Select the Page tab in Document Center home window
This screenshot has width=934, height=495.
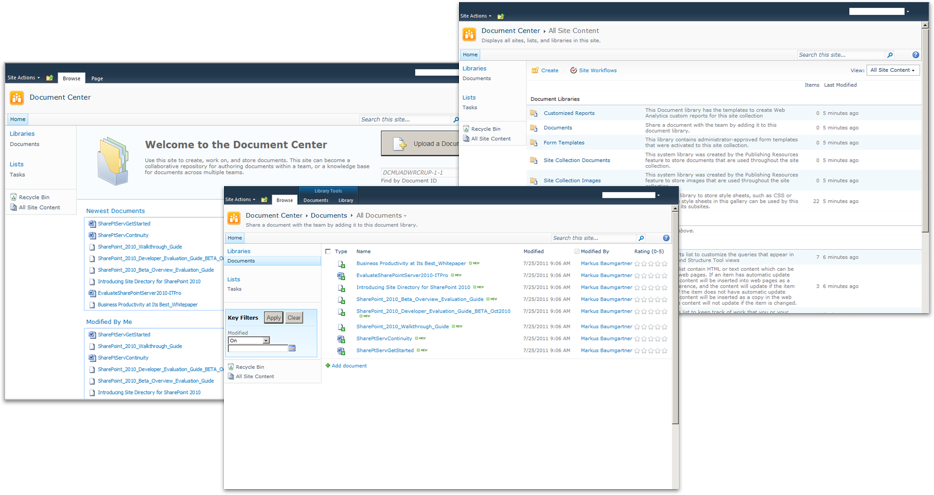point(97,79)
